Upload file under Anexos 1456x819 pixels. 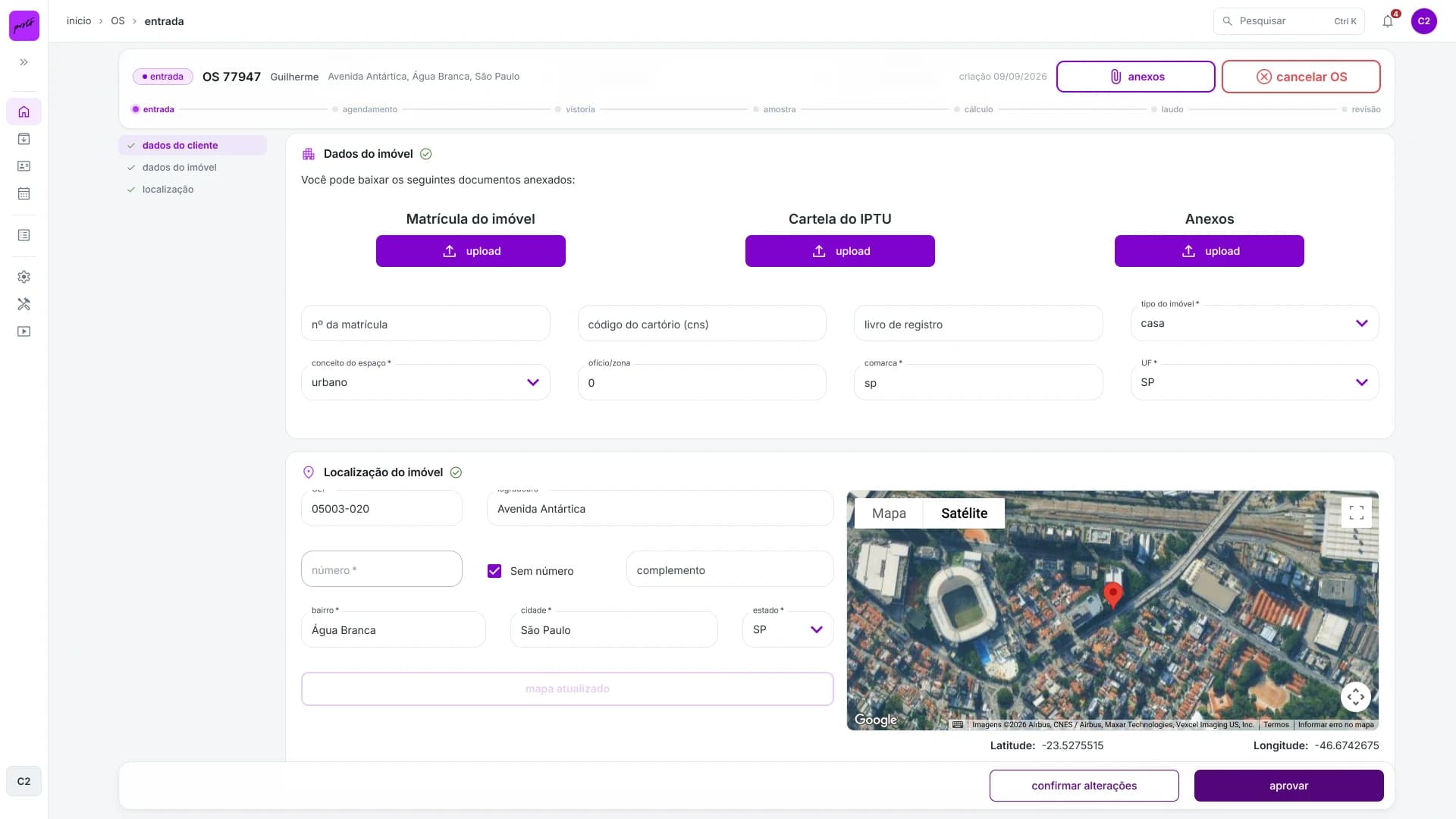pos(1209,251)
